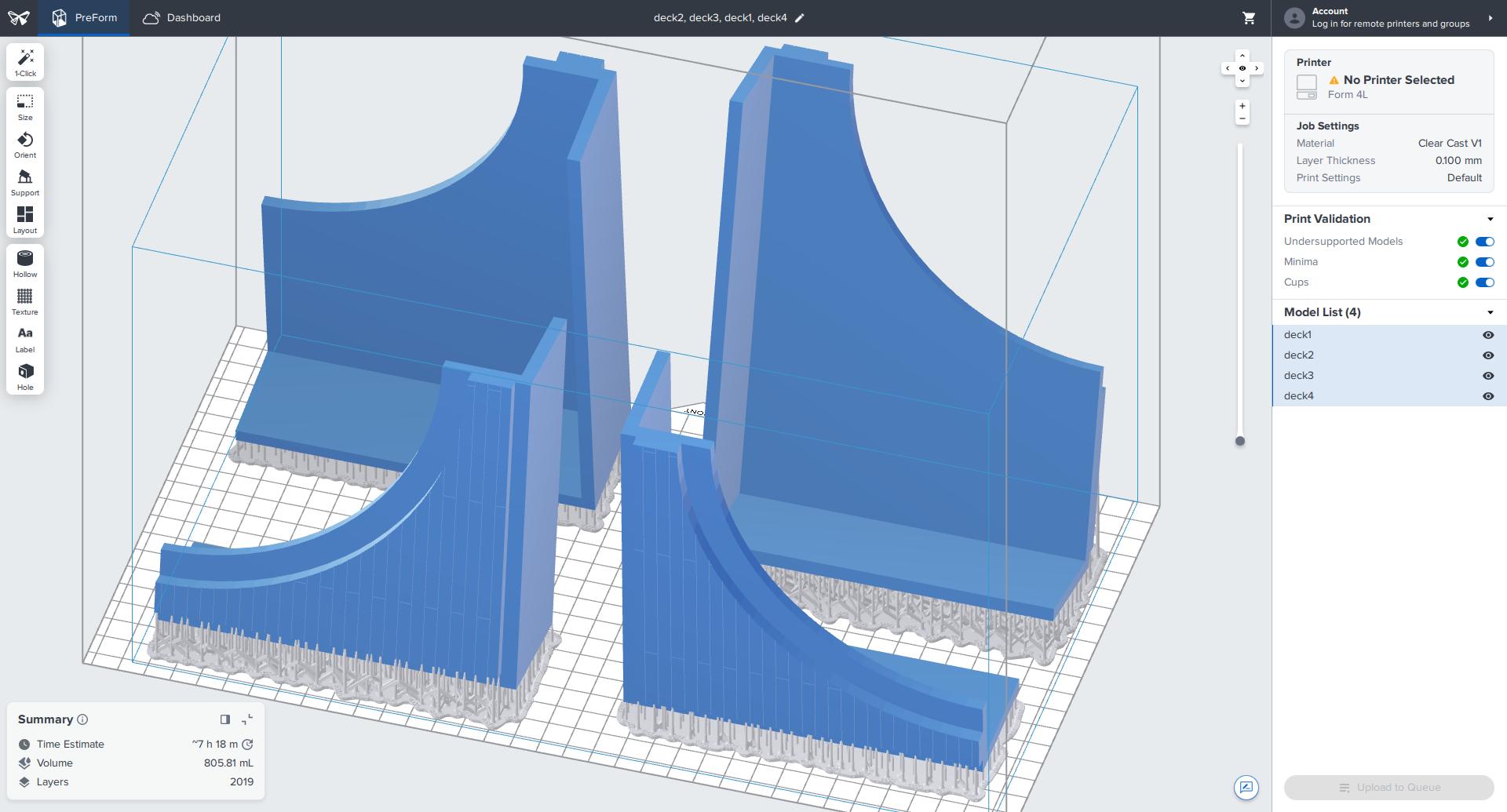Image resolution: width=1507 pixels, height=812 pixels.
Task: Select the Hollow tool
Action: pos(25,264)
